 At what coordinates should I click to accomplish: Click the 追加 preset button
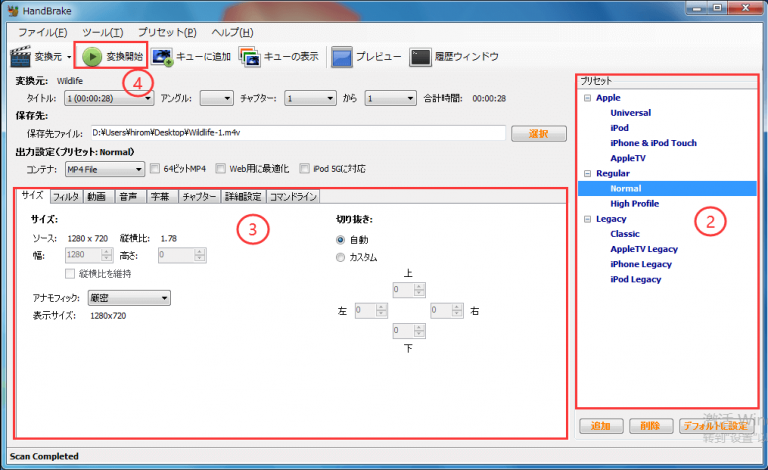click(x=601, y=426)
